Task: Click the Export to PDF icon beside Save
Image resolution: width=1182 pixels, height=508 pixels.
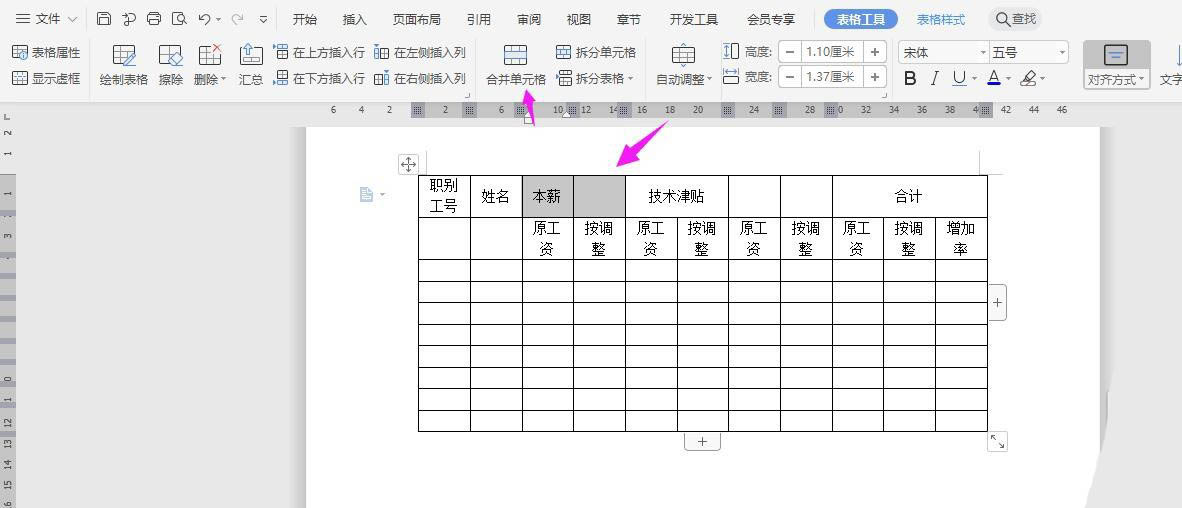Action: (x=129, y=19)
